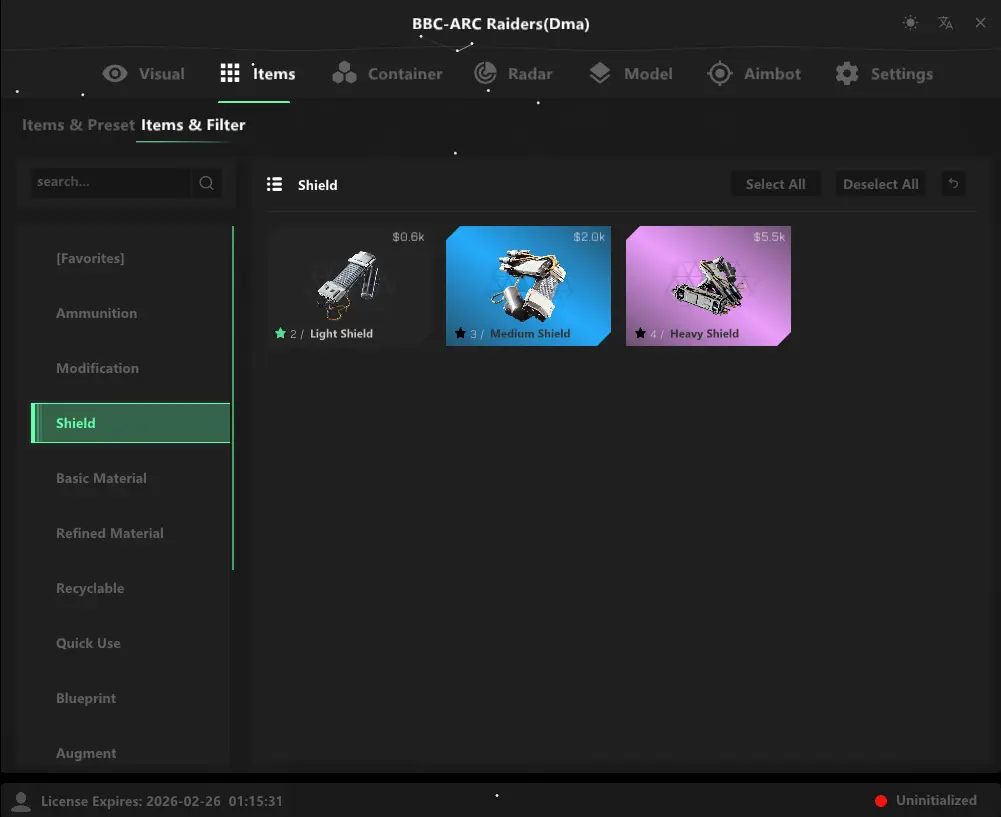Click the Select All button
The image size is (1001, 817).
776,183
